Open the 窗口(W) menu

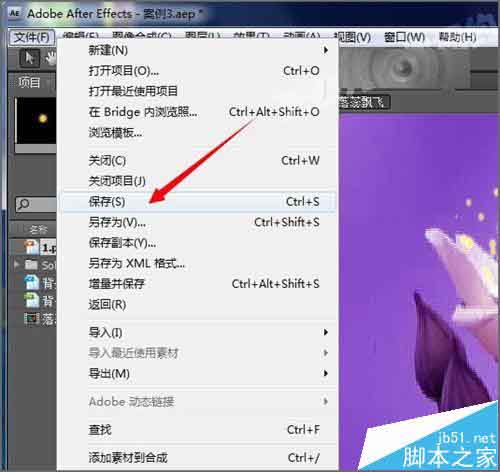[404, 37]
